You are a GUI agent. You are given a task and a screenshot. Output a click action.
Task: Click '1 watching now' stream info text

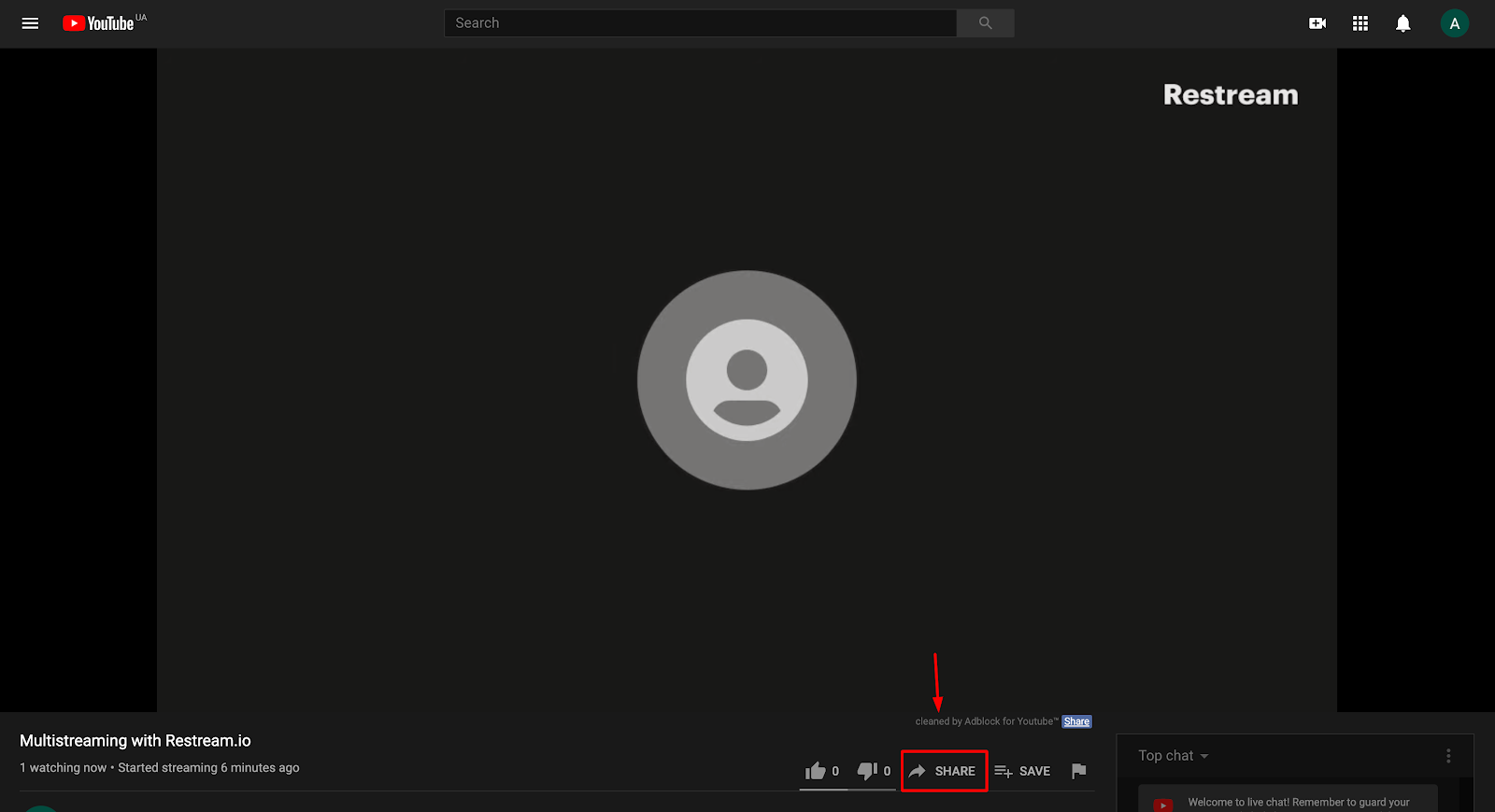[64, 768]
